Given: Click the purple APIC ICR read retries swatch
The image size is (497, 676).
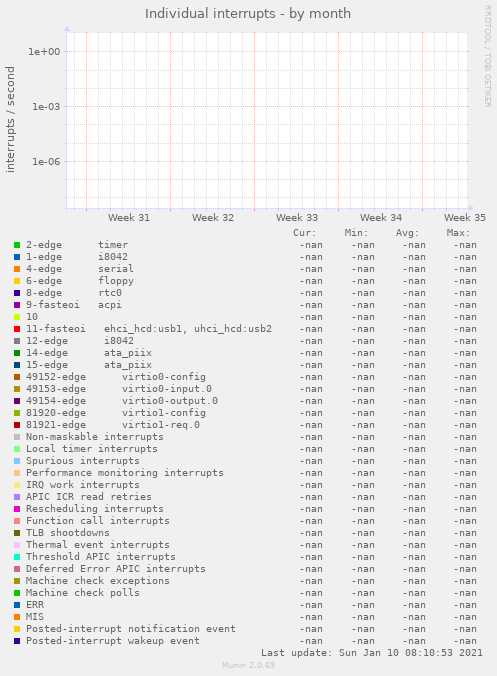Looking at the screenshot, I should [x=17, y=497].
